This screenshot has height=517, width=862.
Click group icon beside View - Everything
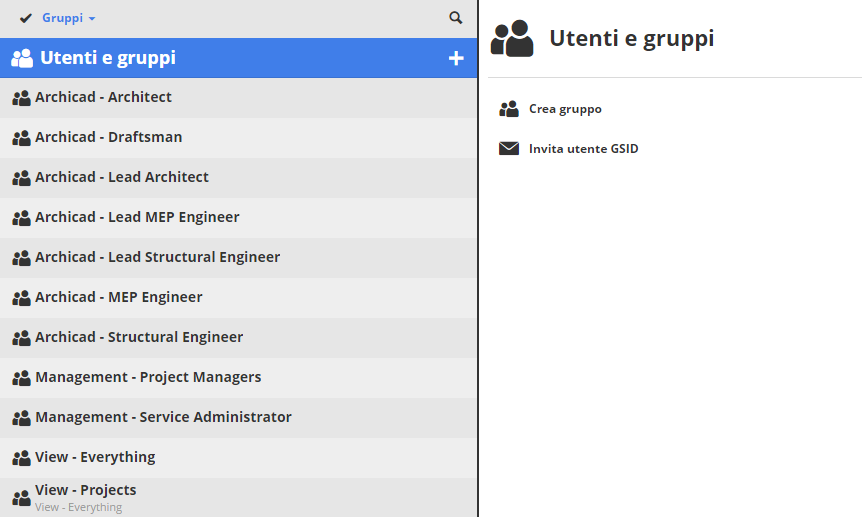pyautogui.click(x=21, y=458)
